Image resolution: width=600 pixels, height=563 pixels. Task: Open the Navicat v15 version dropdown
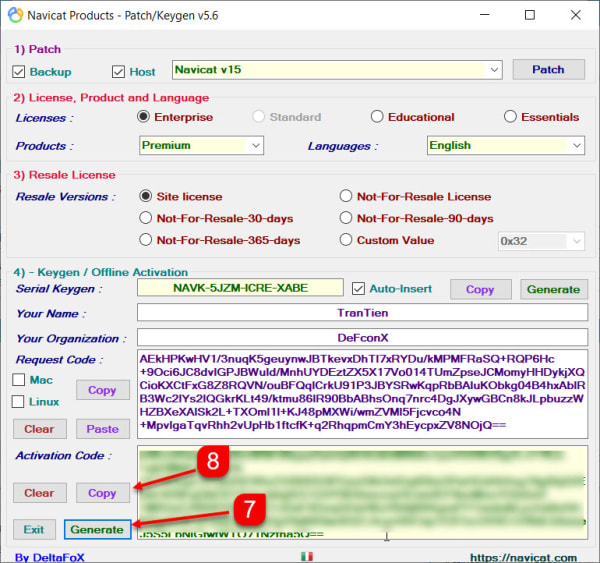337,70
